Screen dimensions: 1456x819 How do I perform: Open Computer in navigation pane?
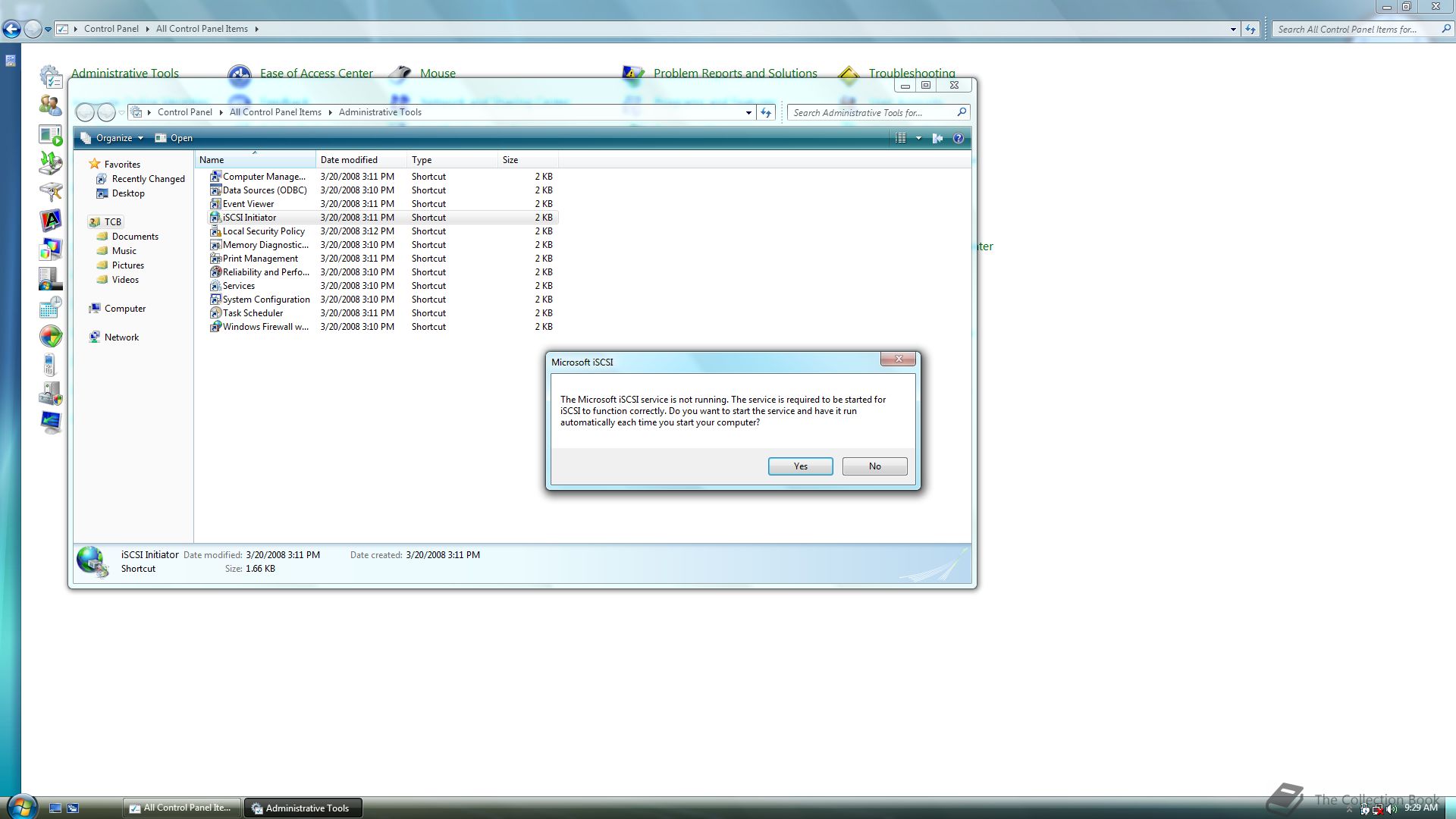pyautogui.click(x=117, y=309)
